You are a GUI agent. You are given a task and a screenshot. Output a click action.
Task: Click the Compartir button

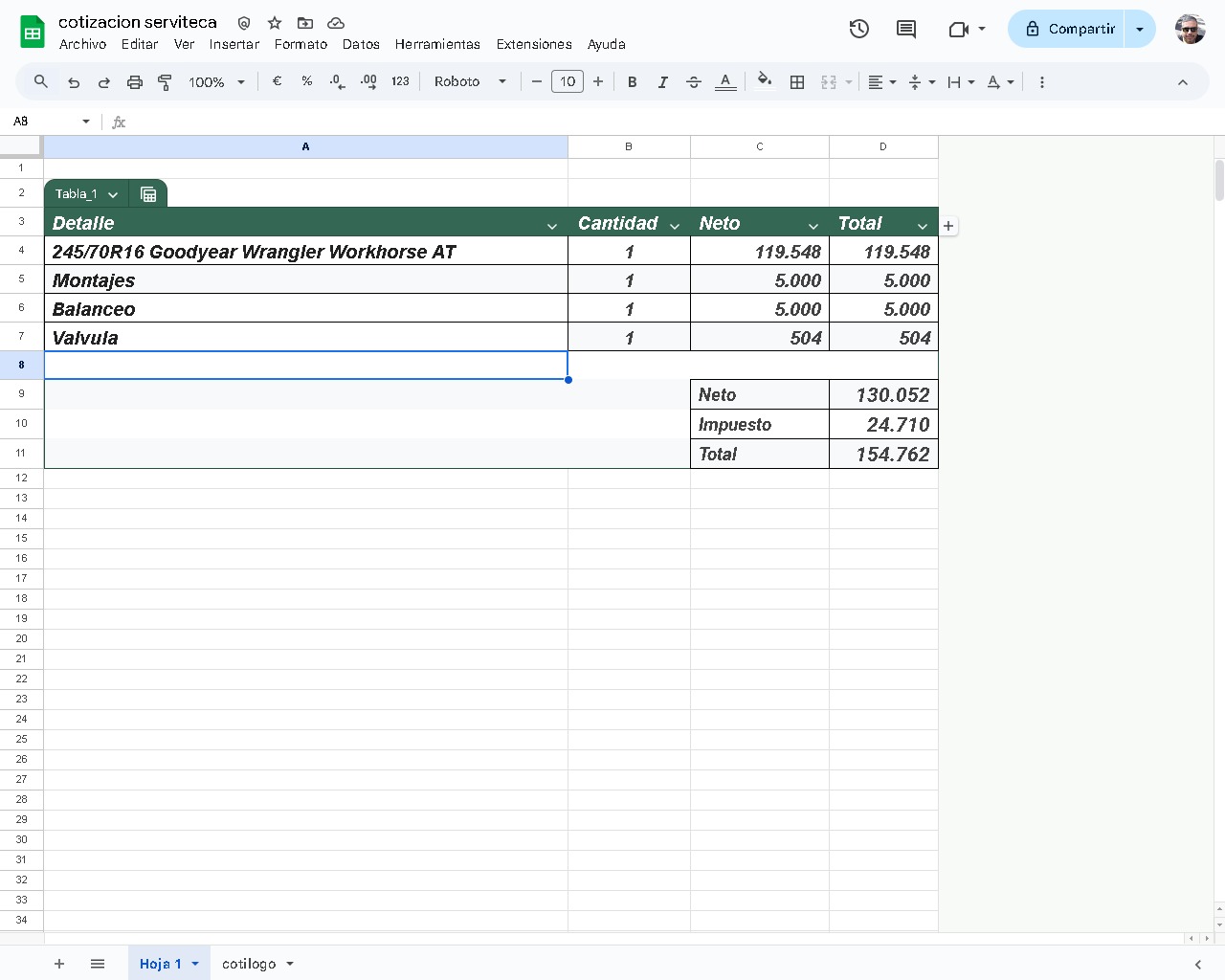click(x=1066, y=29)
